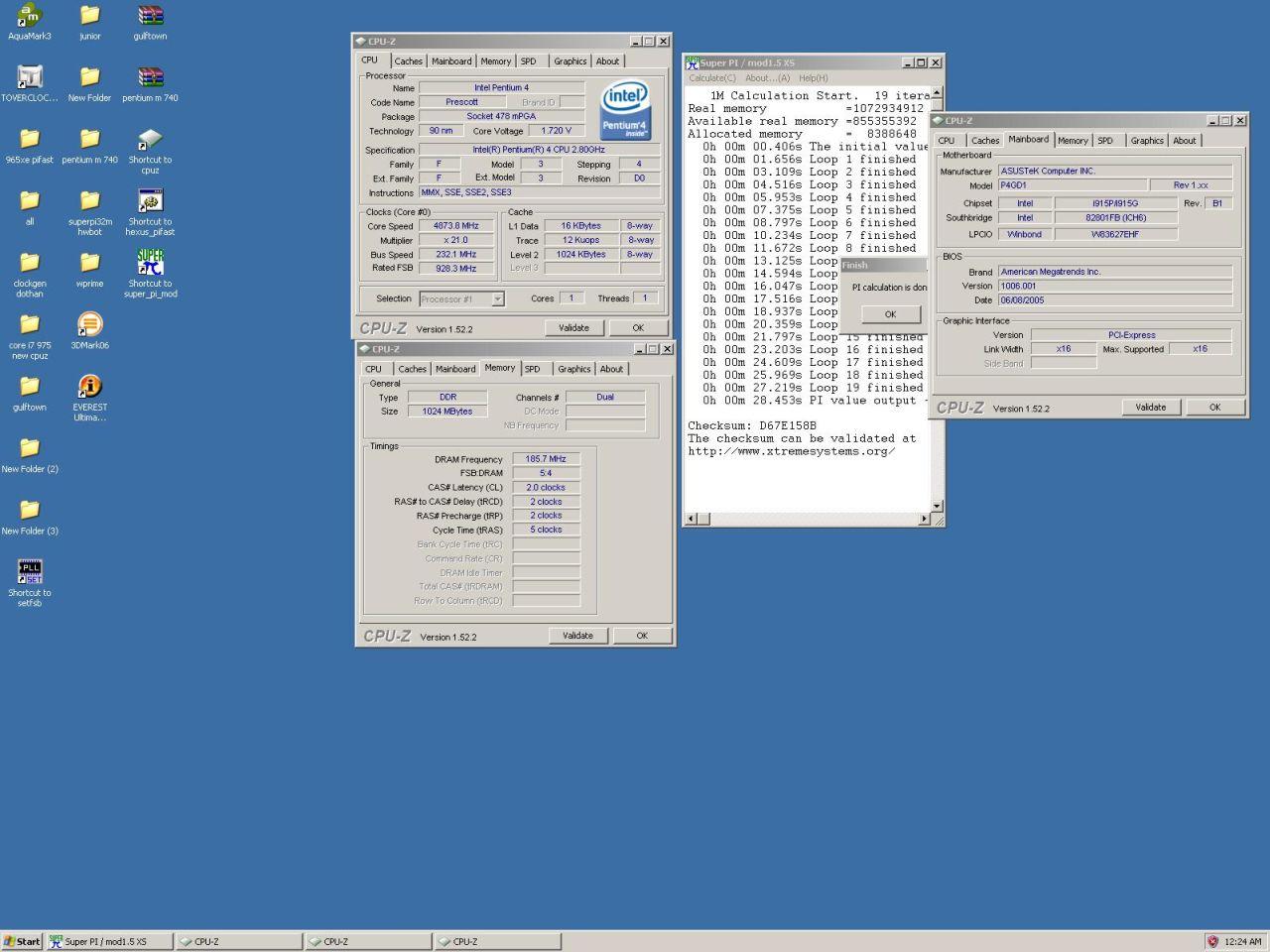The width and height of the screenshot is (1270, 952).
Task: Select CPU tab in CPU-Z mainboard window
Action: [x=947, y=141]
